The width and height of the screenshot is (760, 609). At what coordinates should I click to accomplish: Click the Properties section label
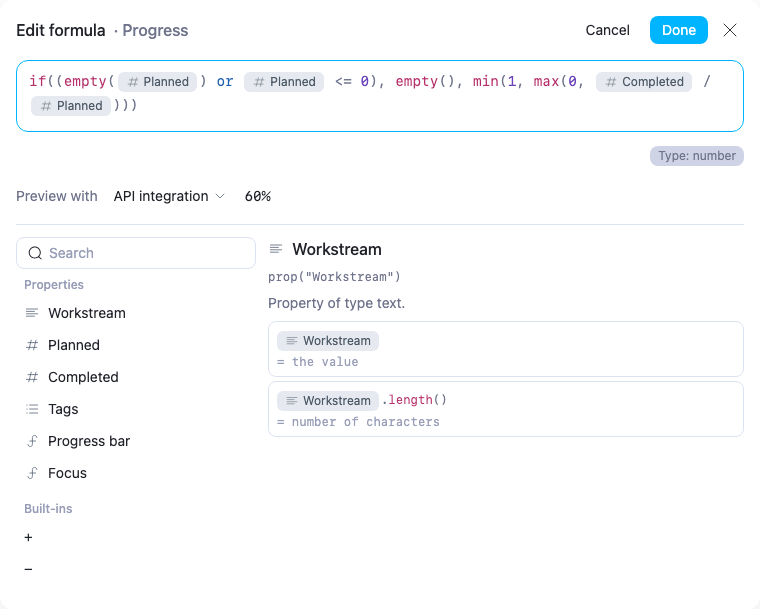(x=54, y=285)
